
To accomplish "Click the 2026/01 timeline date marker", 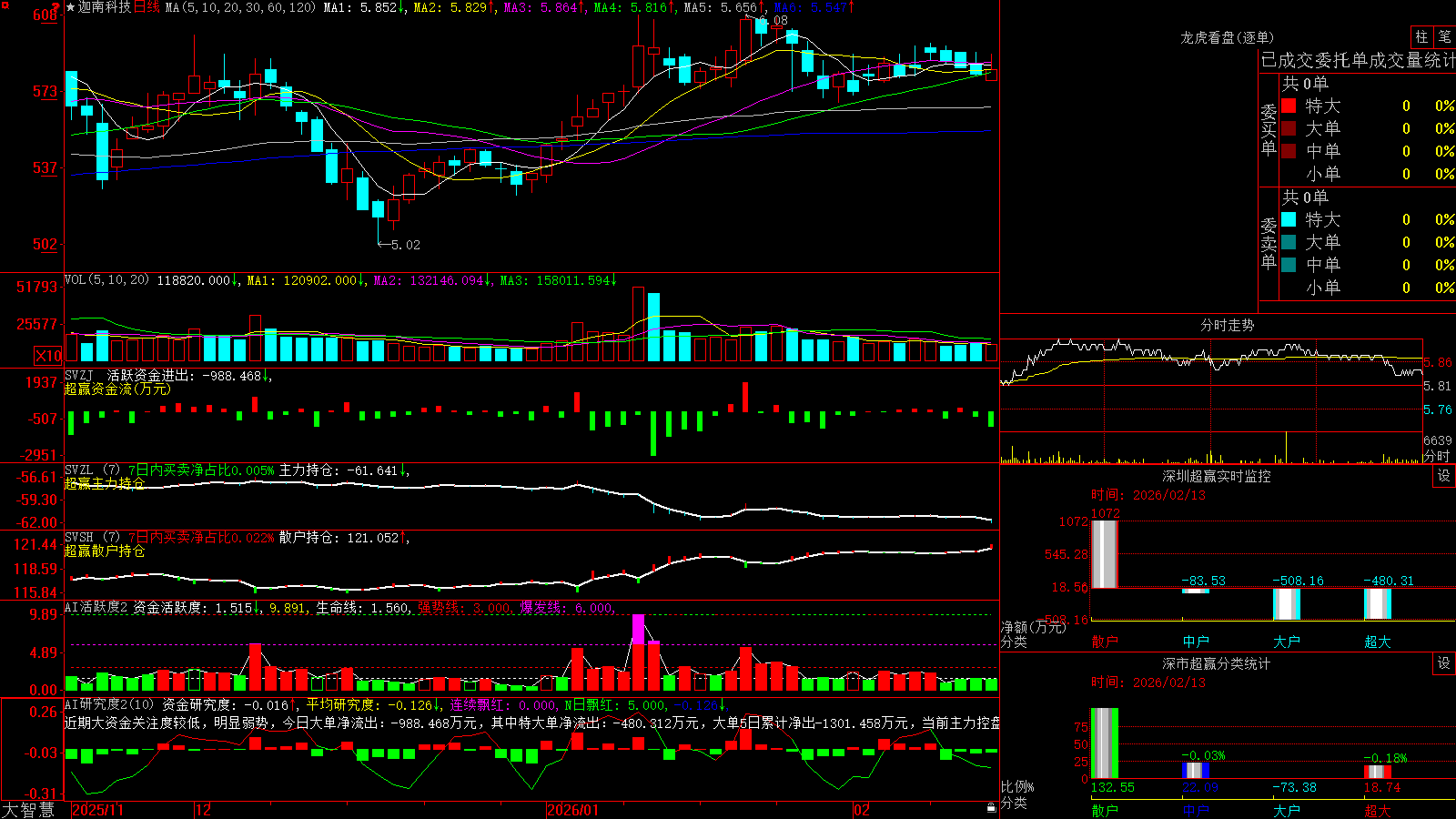I will tap(573, 810).
